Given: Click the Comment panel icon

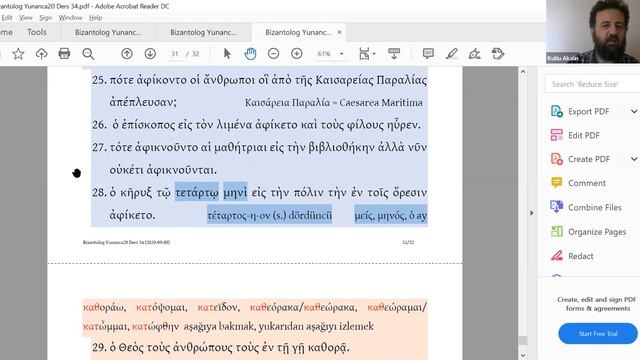Looking at the screenshot, I should (x=557, y=182).
